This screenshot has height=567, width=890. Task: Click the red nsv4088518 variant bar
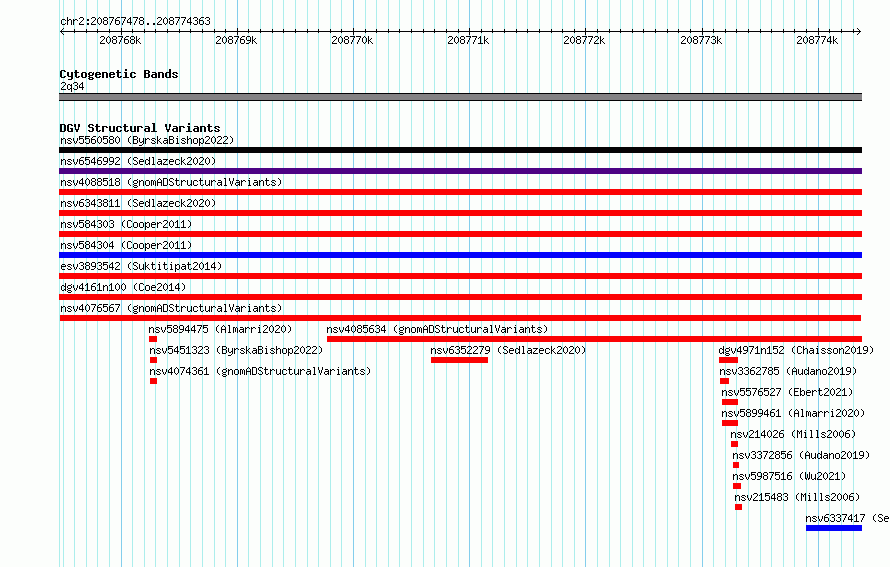tap(460, 192)
